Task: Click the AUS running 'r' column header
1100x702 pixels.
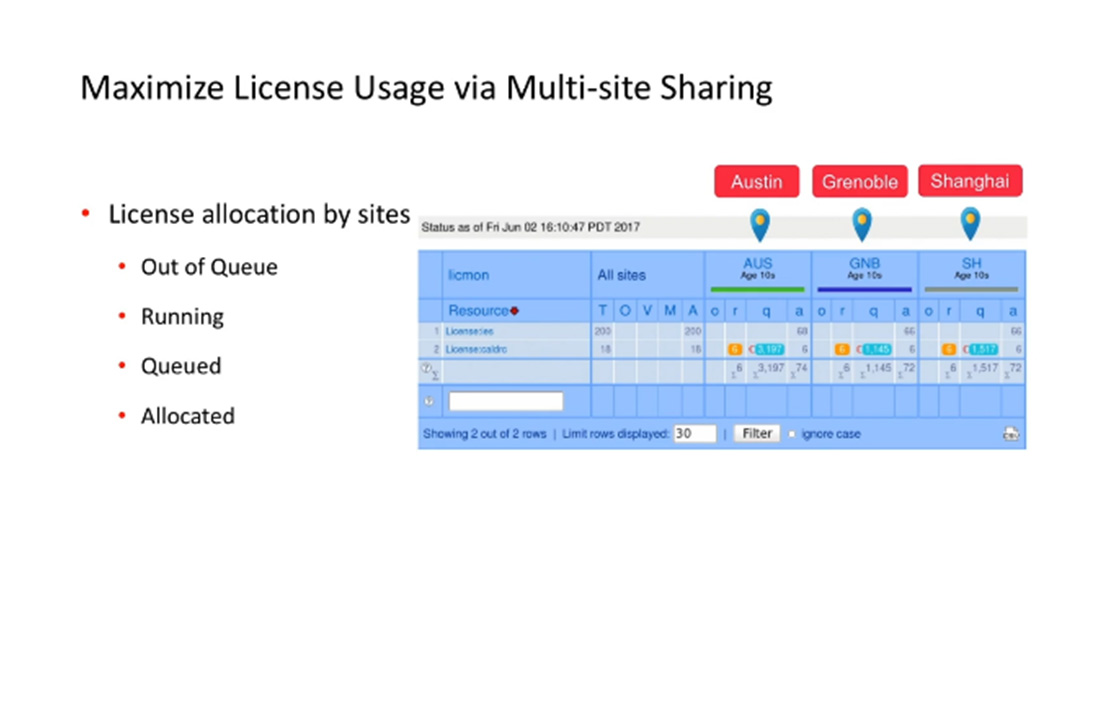Action: coord(735,311)
